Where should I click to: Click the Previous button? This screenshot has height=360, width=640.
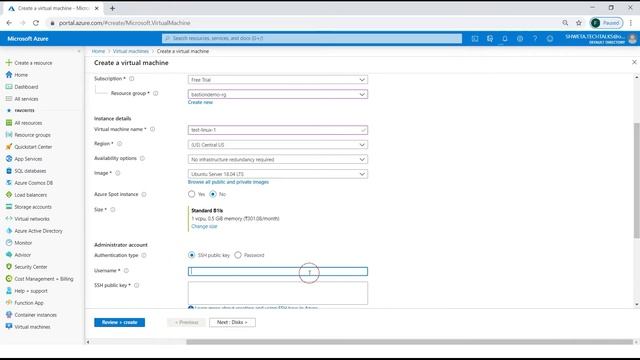click(187, 322)
